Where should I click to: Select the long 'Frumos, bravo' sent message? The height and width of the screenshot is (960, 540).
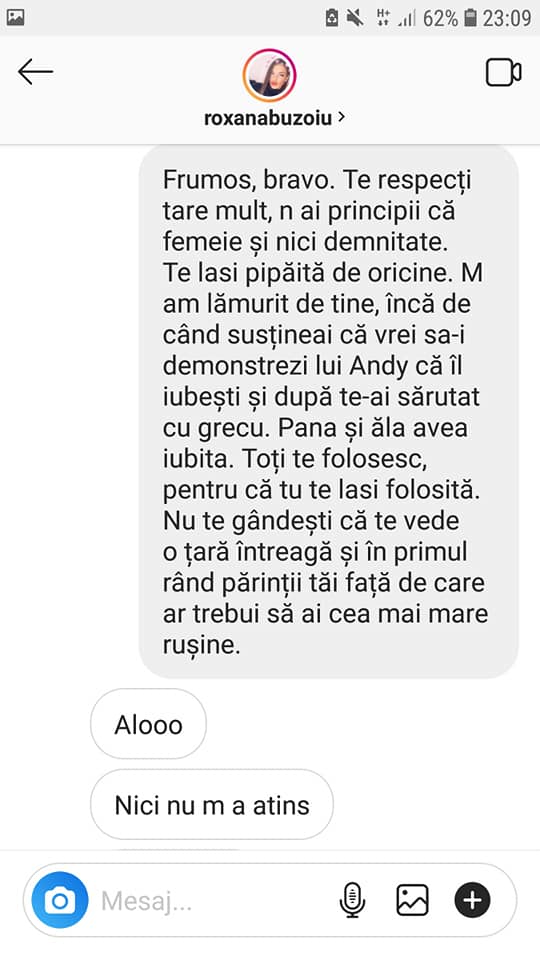329,412
